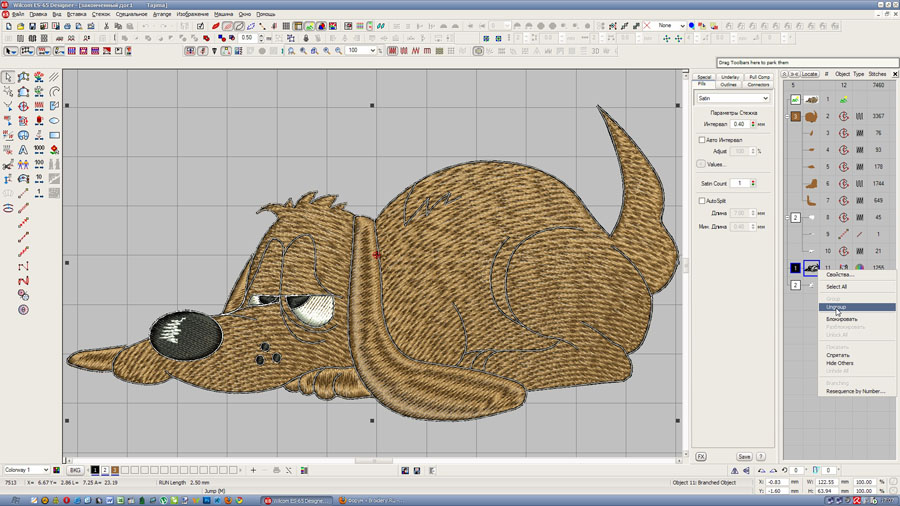The height and width of the screenshot is (506, 900).
Task: Select the scissors trim tool in toolbox
Action: pyautogui.click(x=8, y=164)
